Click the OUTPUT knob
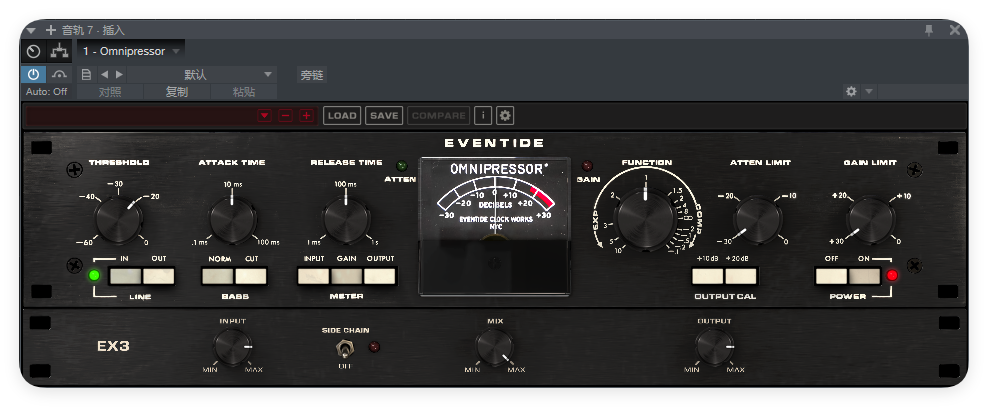The image size is (988, 407). 714,347
